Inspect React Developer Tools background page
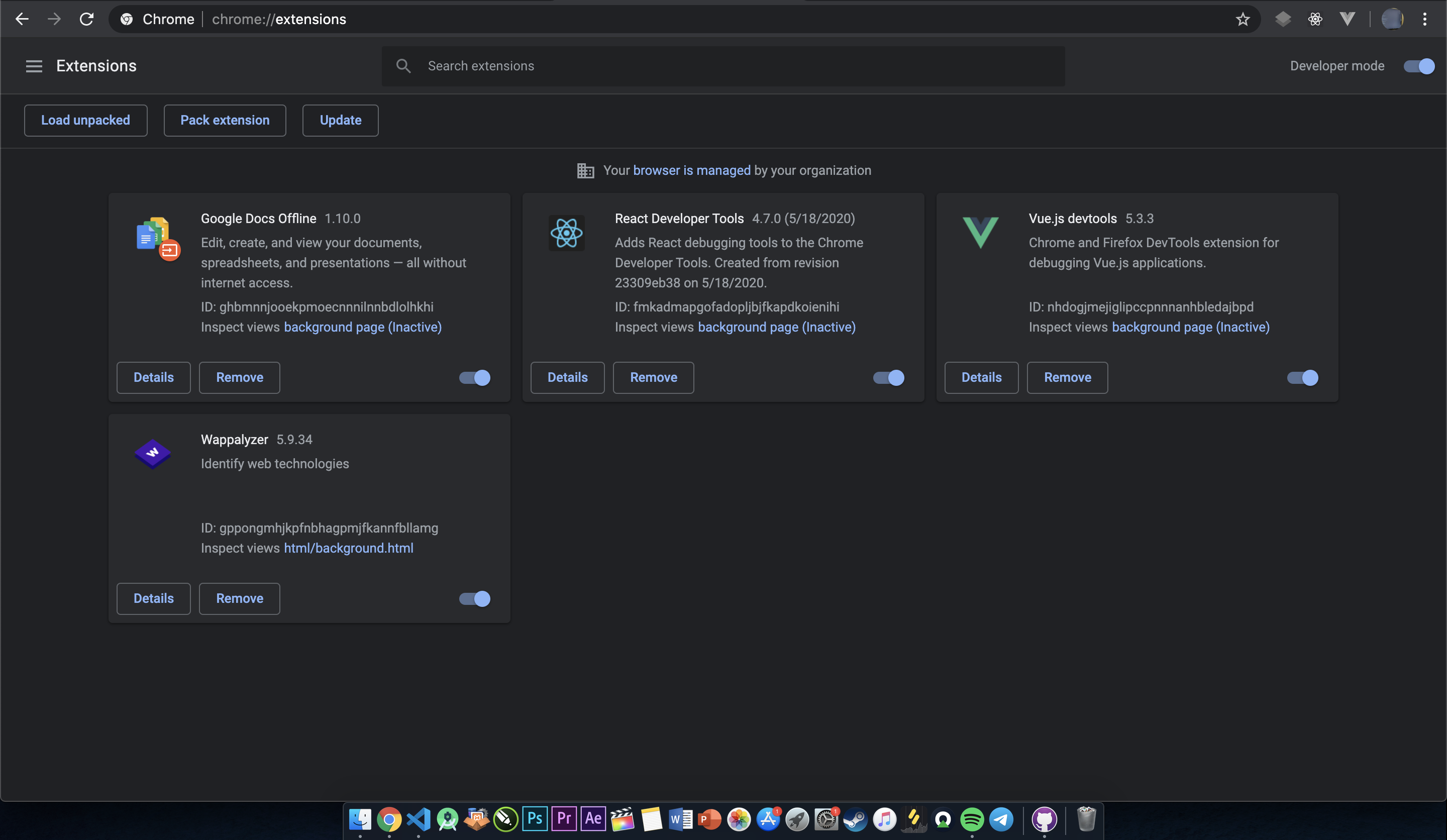The height and width of the screenshot is (840, 1447). click(x=777, y=327)
